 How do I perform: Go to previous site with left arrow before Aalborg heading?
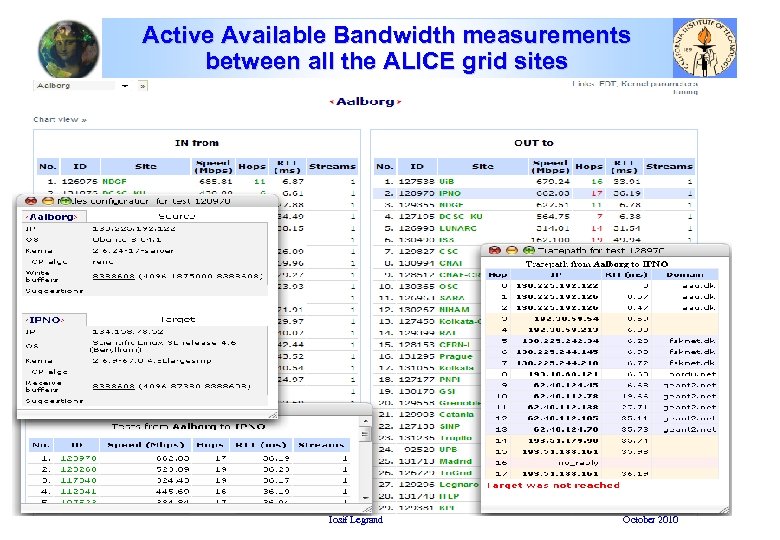tap(331, 102)
